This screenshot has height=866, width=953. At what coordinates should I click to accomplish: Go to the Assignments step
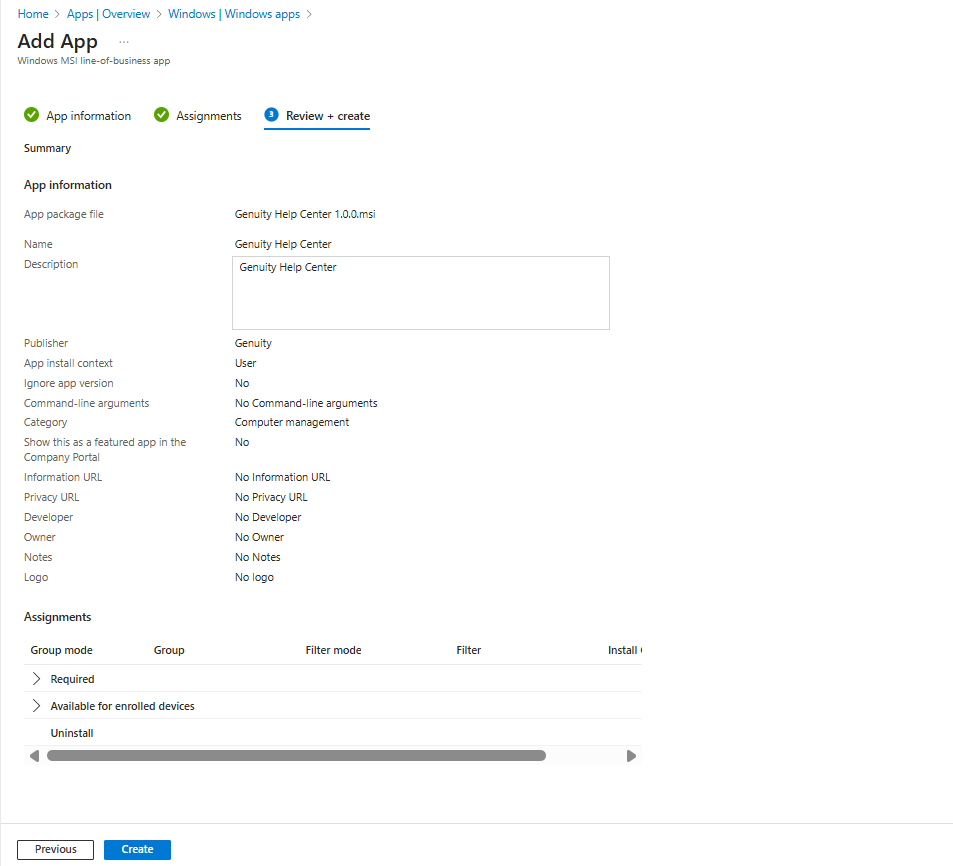coord(208,116)
